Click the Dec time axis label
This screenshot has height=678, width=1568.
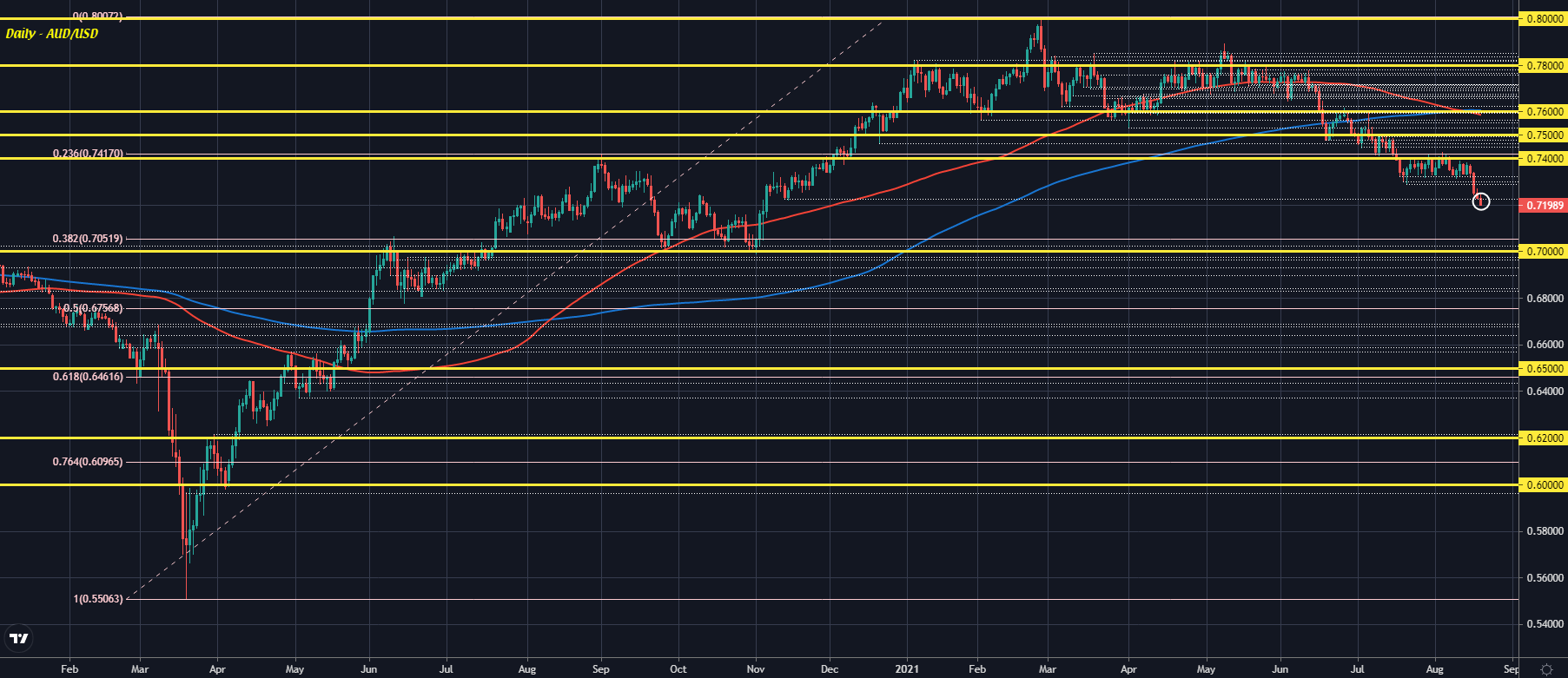[x=830, y=669]
